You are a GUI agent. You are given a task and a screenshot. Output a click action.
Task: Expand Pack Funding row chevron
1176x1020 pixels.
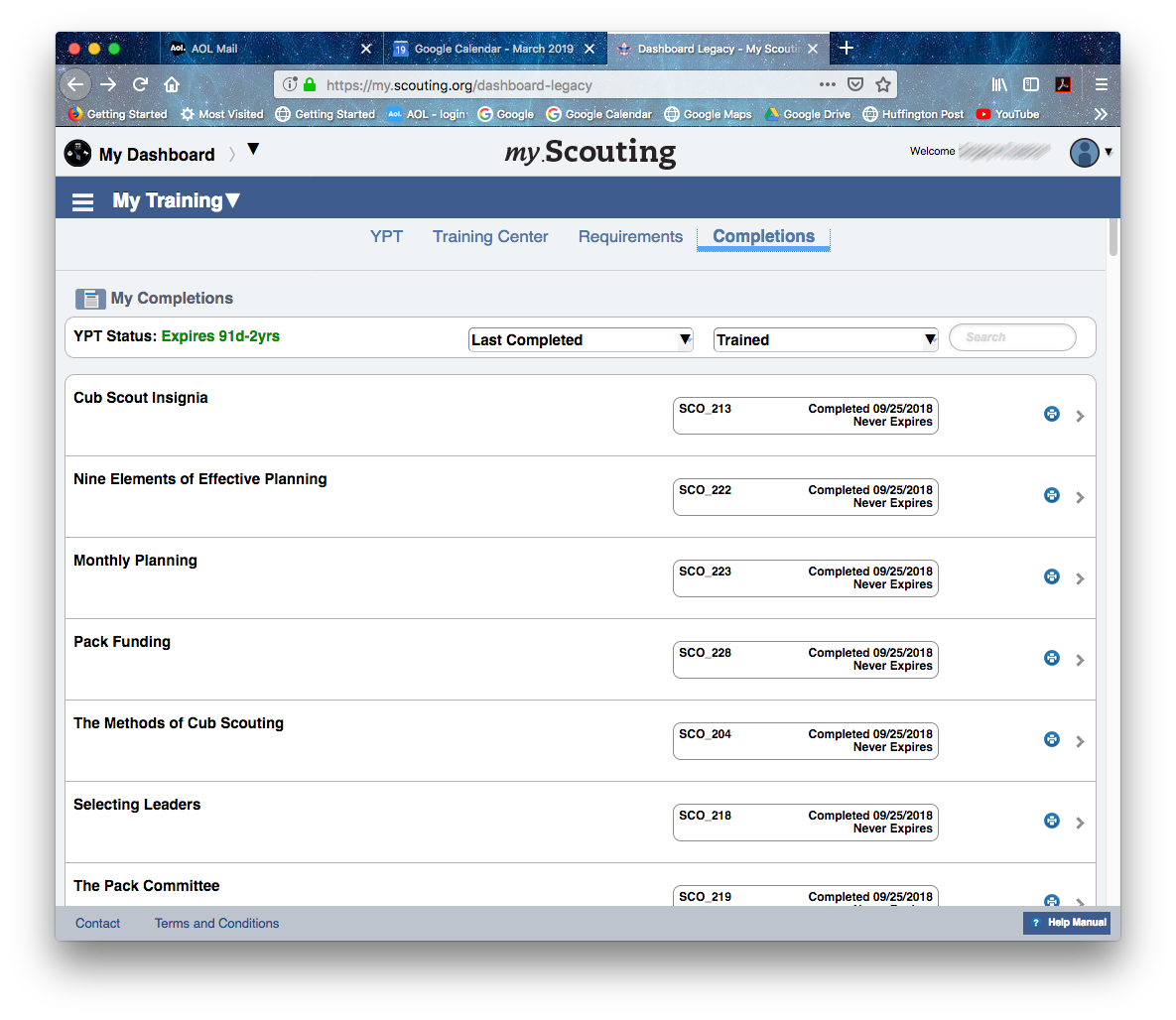click(x=1080, y=660)
